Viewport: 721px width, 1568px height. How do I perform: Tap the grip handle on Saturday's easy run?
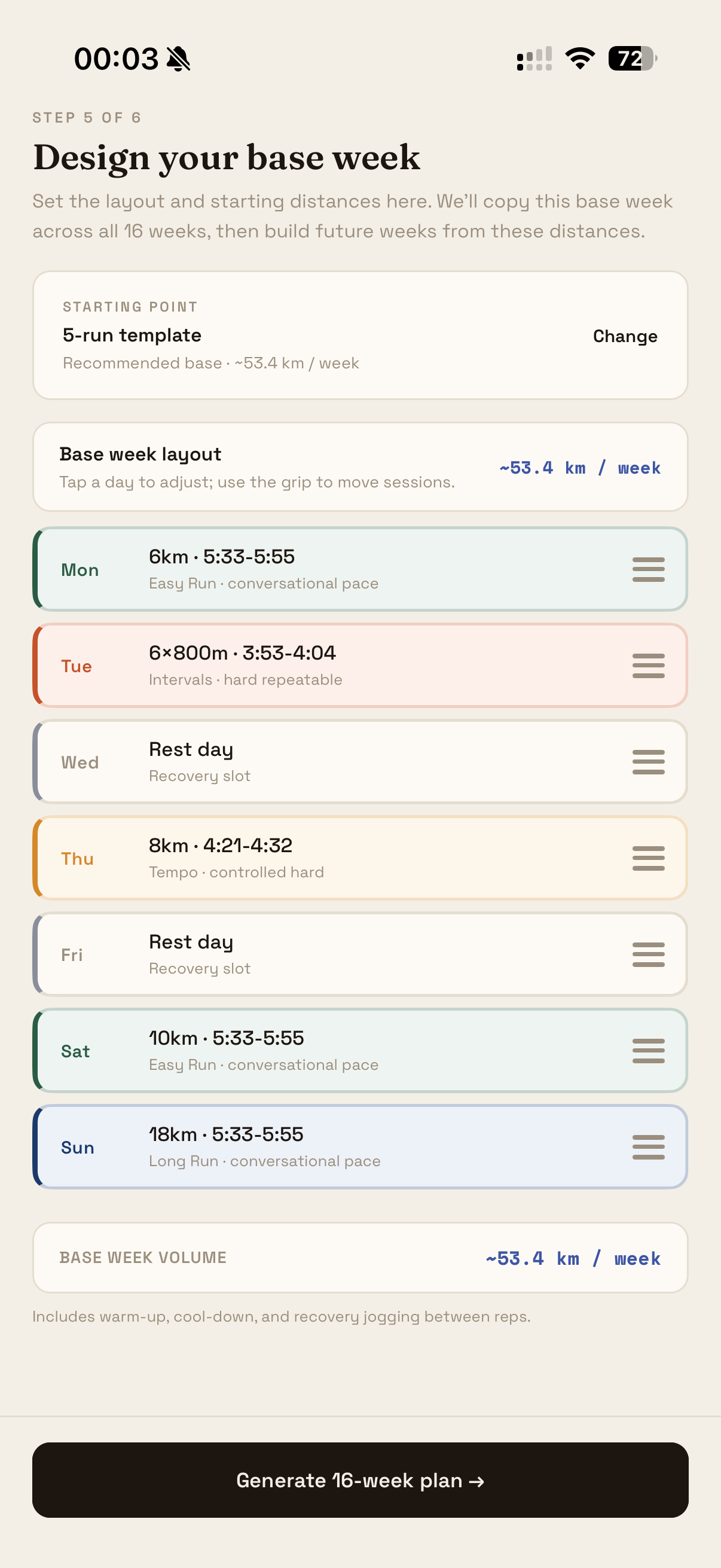point(648,1051)
